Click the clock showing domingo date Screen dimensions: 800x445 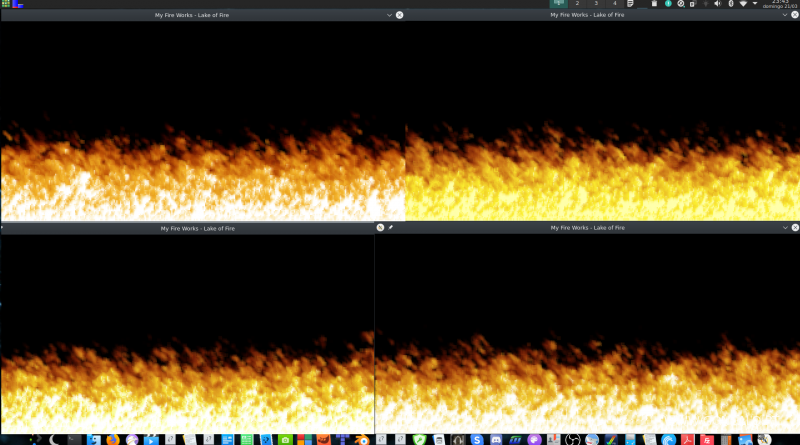[x=779, y=4]
